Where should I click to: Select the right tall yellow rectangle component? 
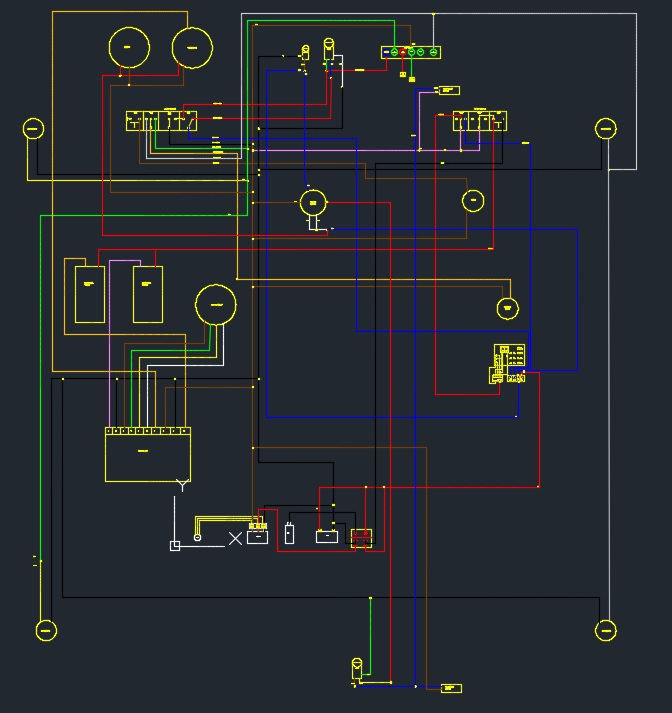coord(148,293)
